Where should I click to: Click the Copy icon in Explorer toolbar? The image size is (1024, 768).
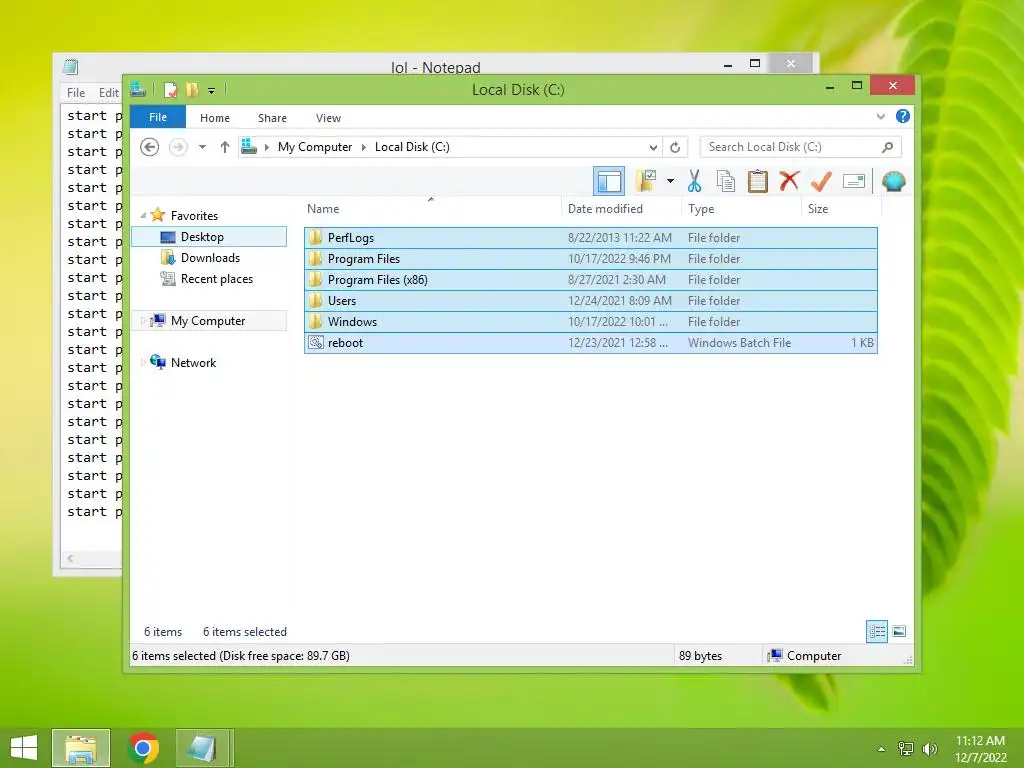point(726,181)
